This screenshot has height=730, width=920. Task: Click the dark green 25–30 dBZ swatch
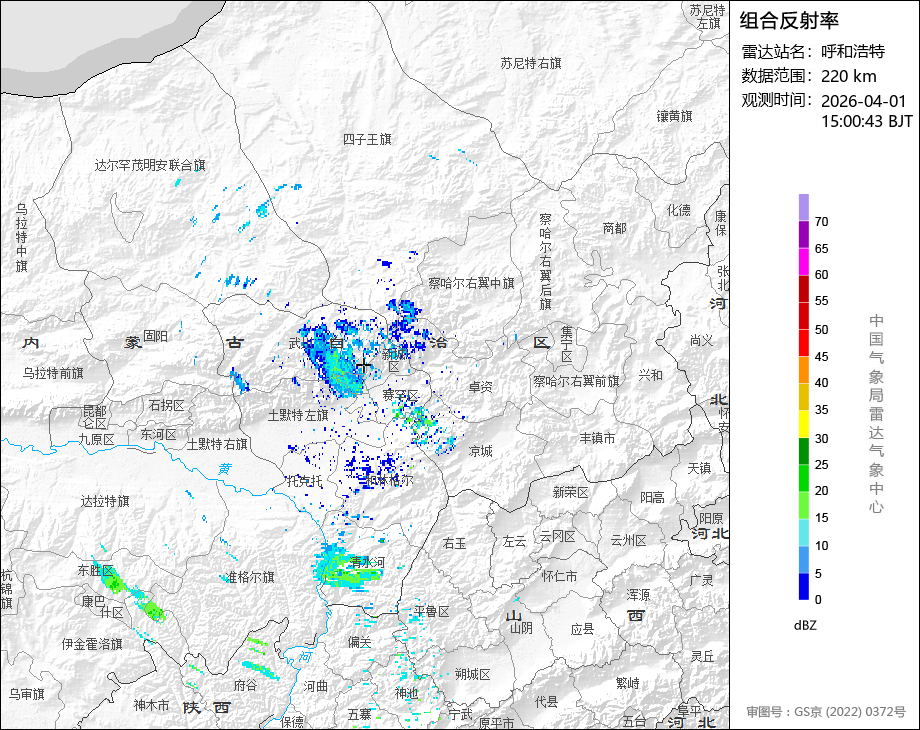(x=803, y=451)
